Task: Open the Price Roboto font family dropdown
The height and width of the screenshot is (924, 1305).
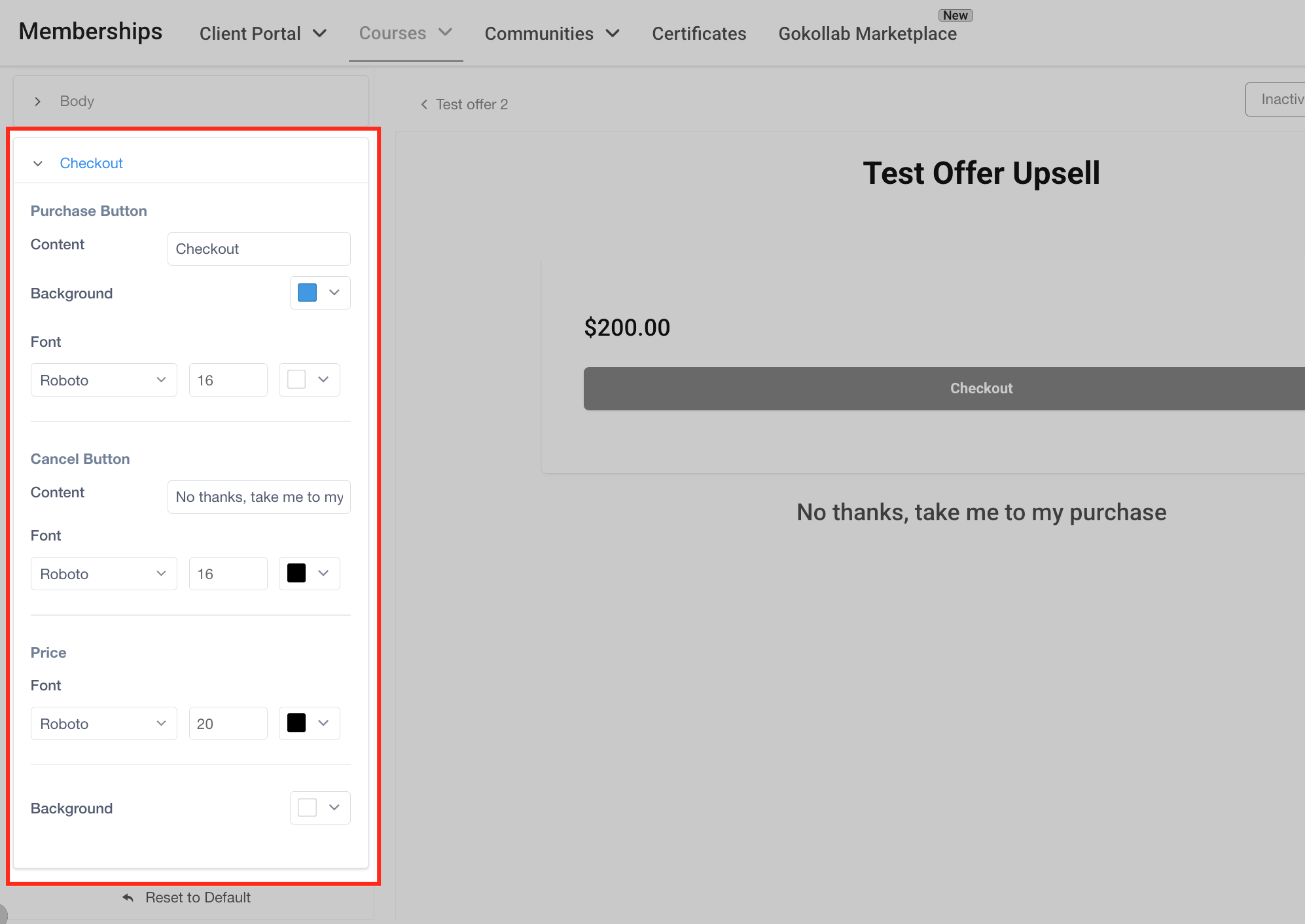Action: click(x=103, y=723)
